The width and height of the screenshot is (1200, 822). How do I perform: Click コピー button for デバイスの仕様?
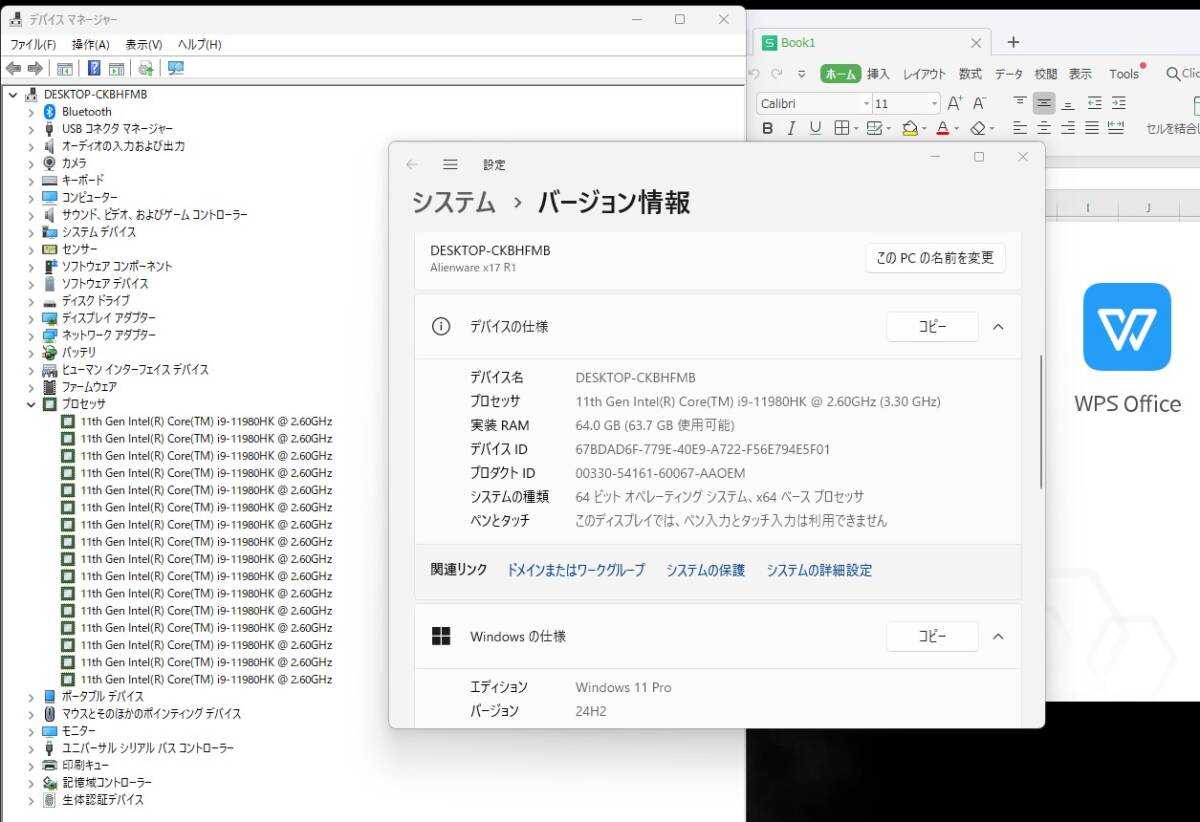932,327
